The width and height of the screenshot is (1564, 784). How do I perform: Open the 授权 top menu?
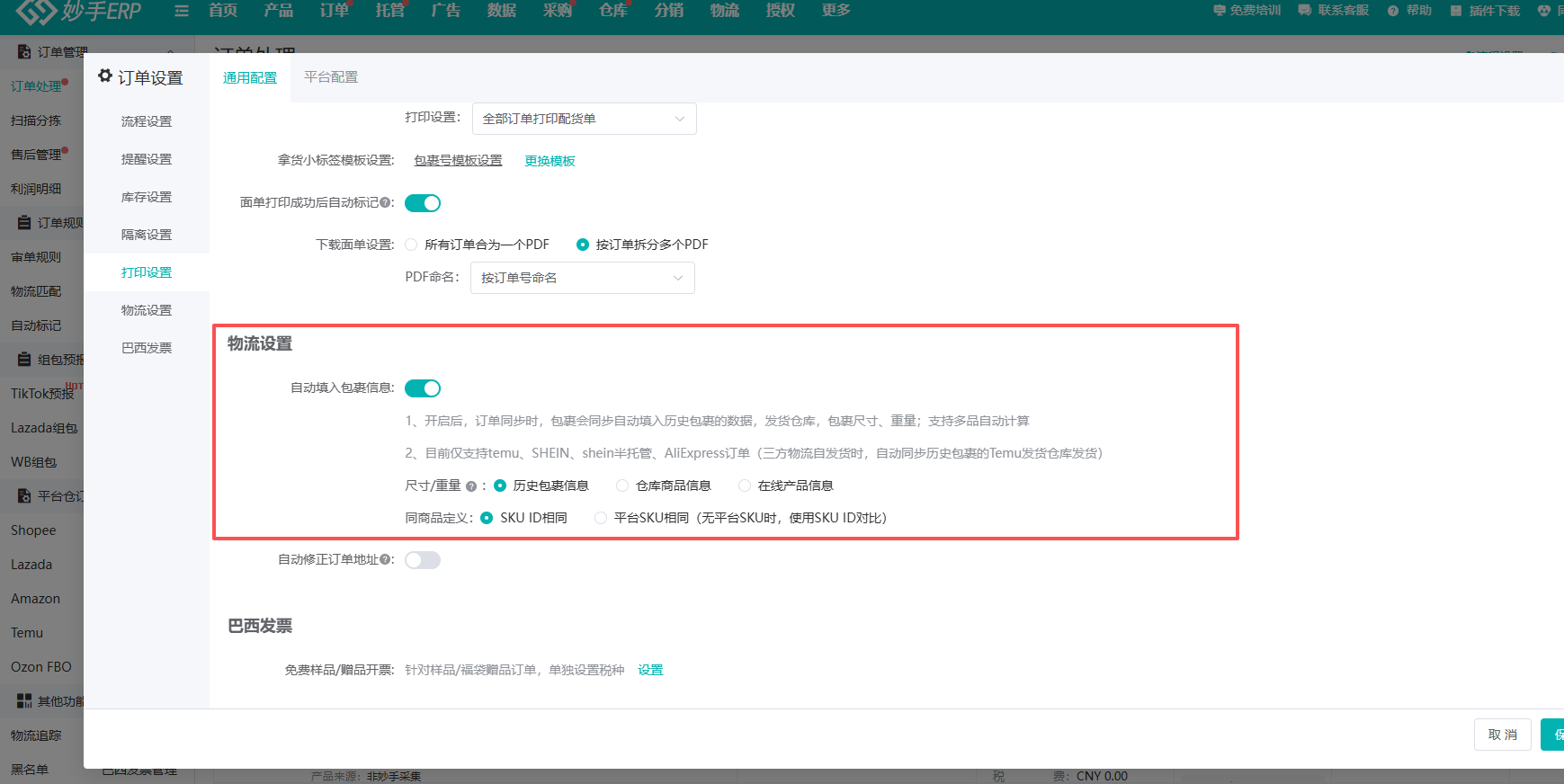pyautogui.click(x=781, y=11)
